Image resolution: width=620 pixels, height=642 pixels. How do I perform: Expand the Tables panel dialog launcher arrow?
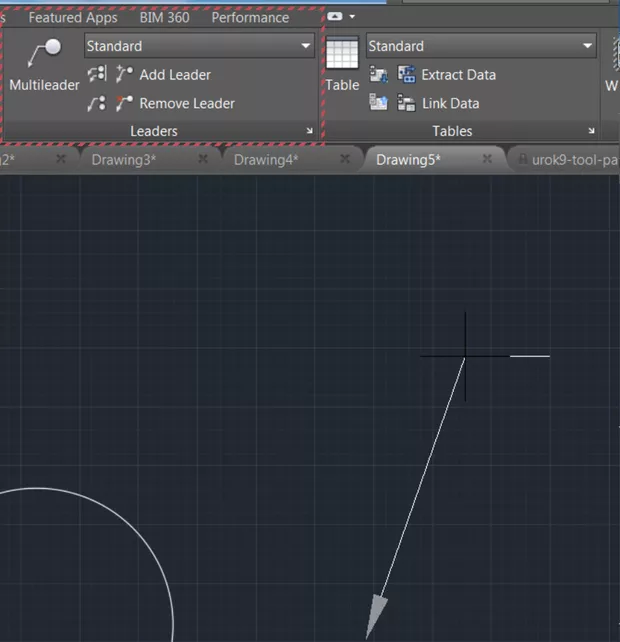click(591, 131)
